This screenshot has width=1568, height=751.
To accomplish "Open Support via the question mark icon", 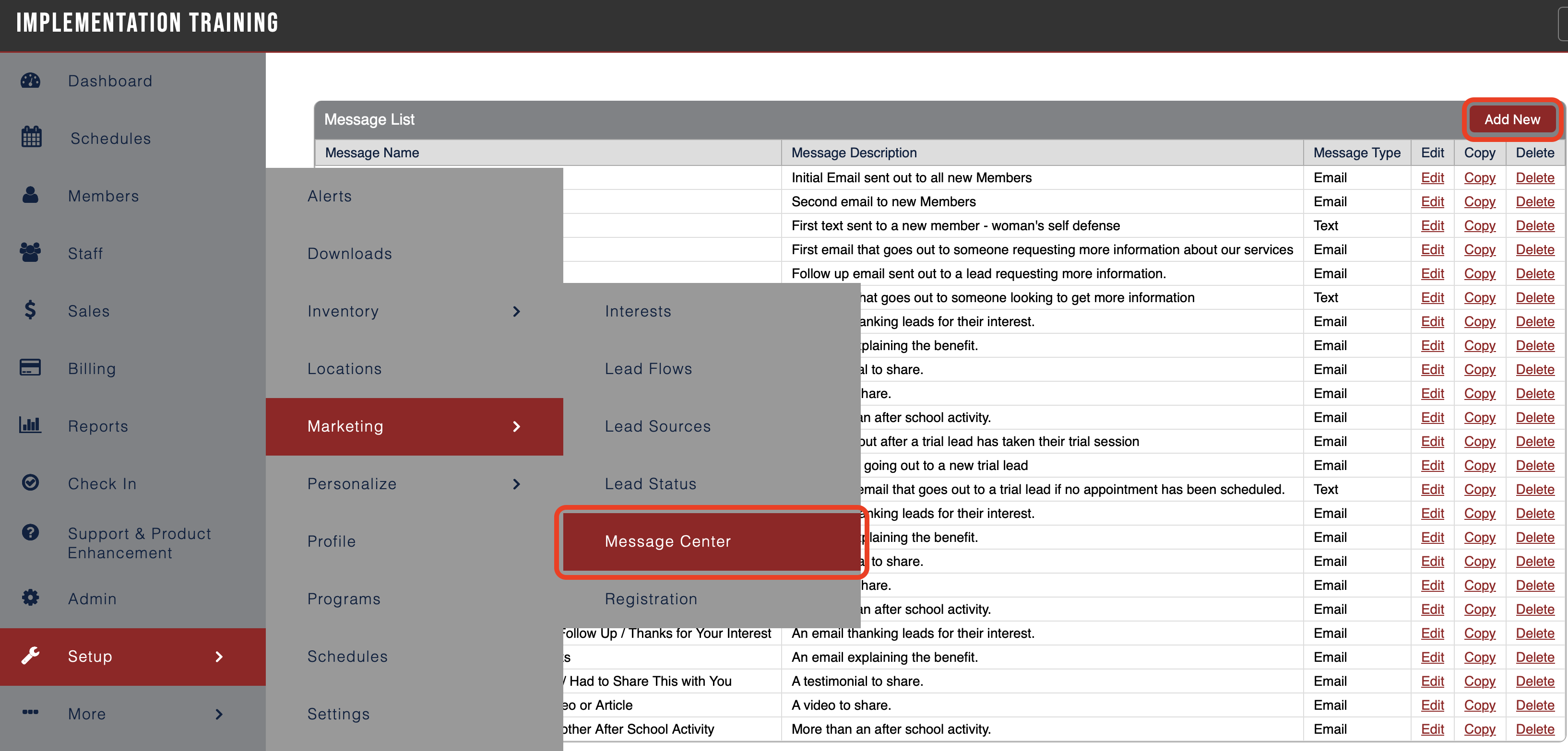I will coord(30,532).
